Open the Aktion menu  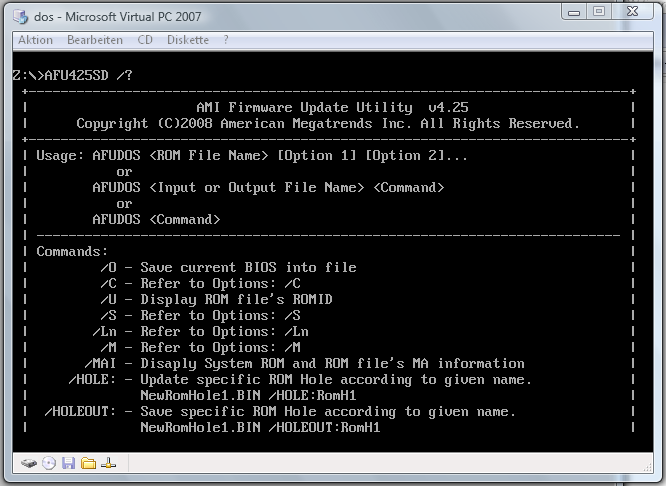click(x=35, y=40)
